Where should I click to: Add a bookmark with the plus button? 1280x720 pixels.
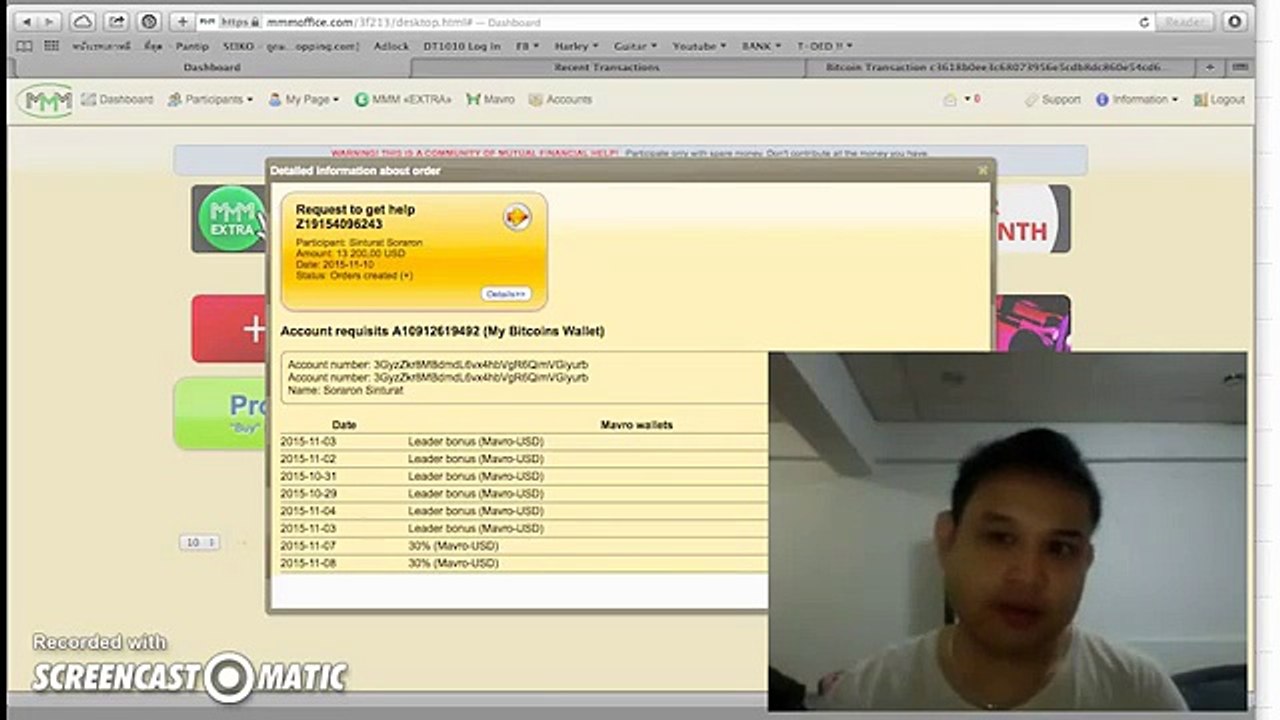coord(182,21)
